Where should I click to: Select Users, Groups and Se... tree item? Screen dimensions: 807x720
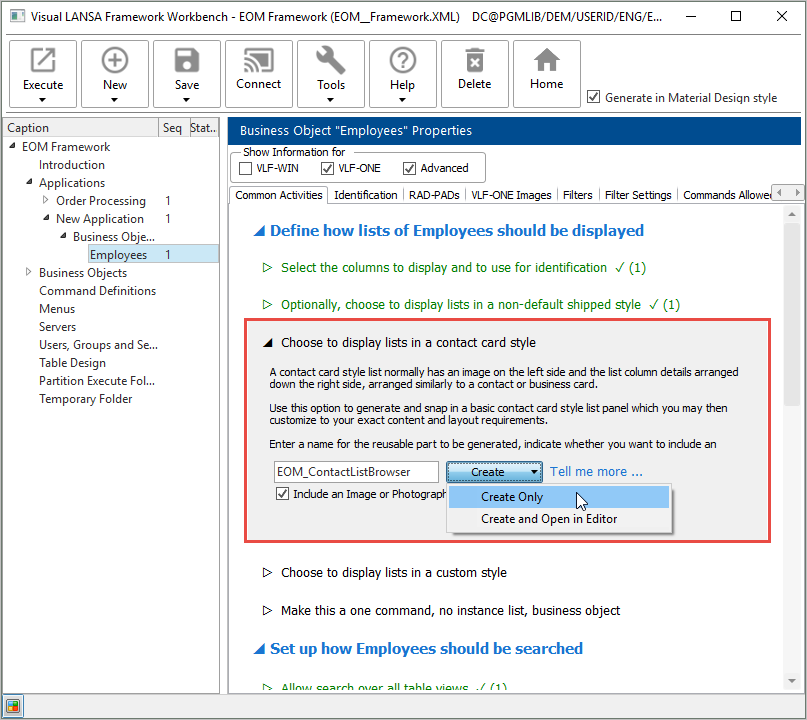coord(98,345)
